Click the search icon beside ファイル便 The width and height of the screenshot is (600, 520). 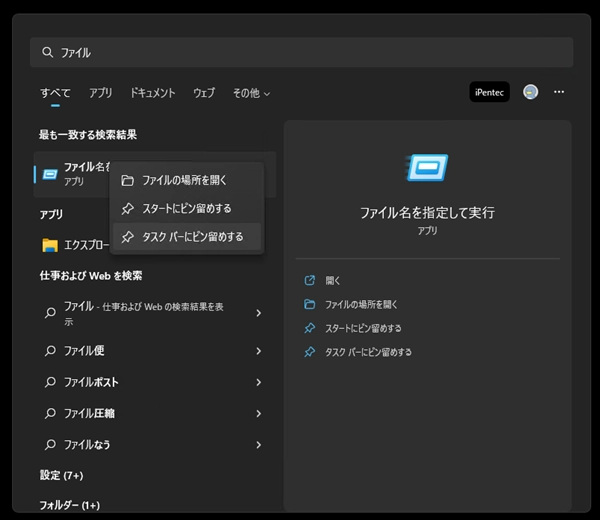[50, 351]
